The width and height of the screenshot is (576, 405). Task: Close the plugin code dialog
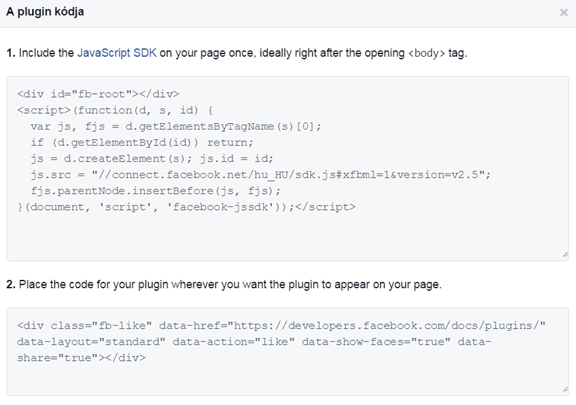564,12
